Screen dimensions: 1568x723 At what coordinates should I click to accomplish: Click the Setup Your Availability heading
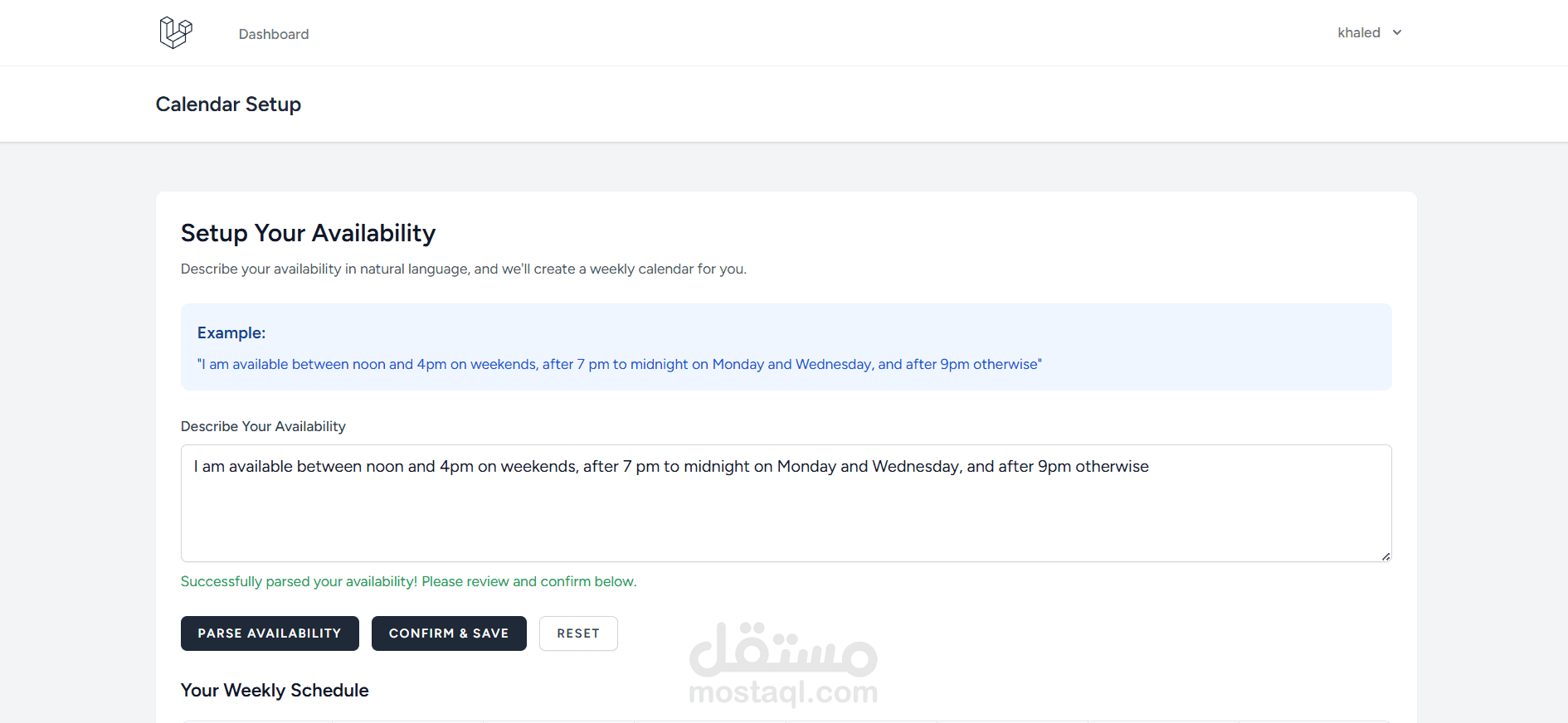[x=308, y=233]
